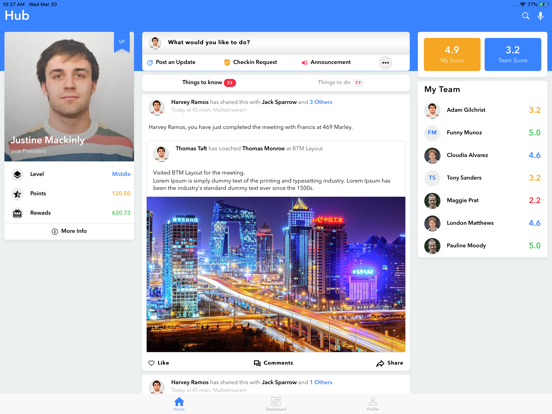Open the city skyline post image

(x=276, y=275)
